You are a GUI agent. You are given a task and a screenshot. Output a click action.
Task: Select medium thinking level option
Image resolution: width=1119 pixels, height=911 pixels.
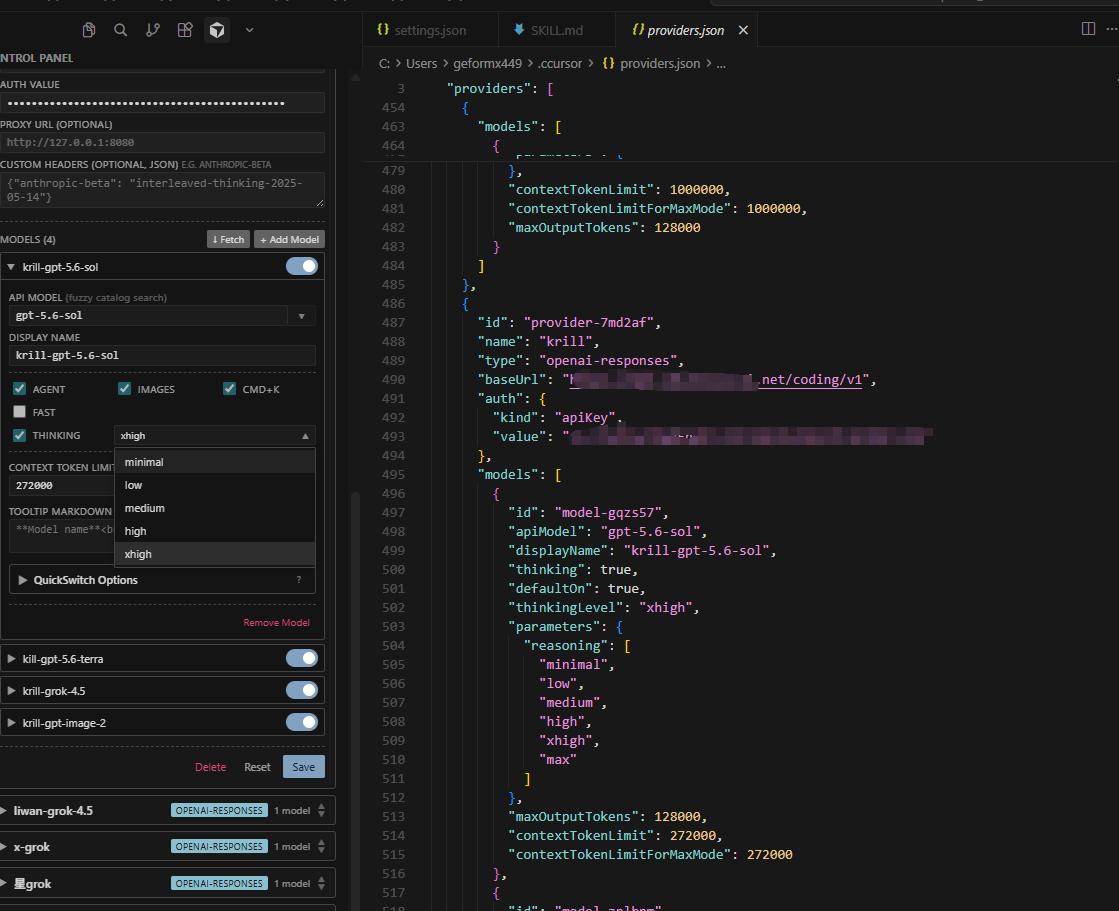click(215, 508)
